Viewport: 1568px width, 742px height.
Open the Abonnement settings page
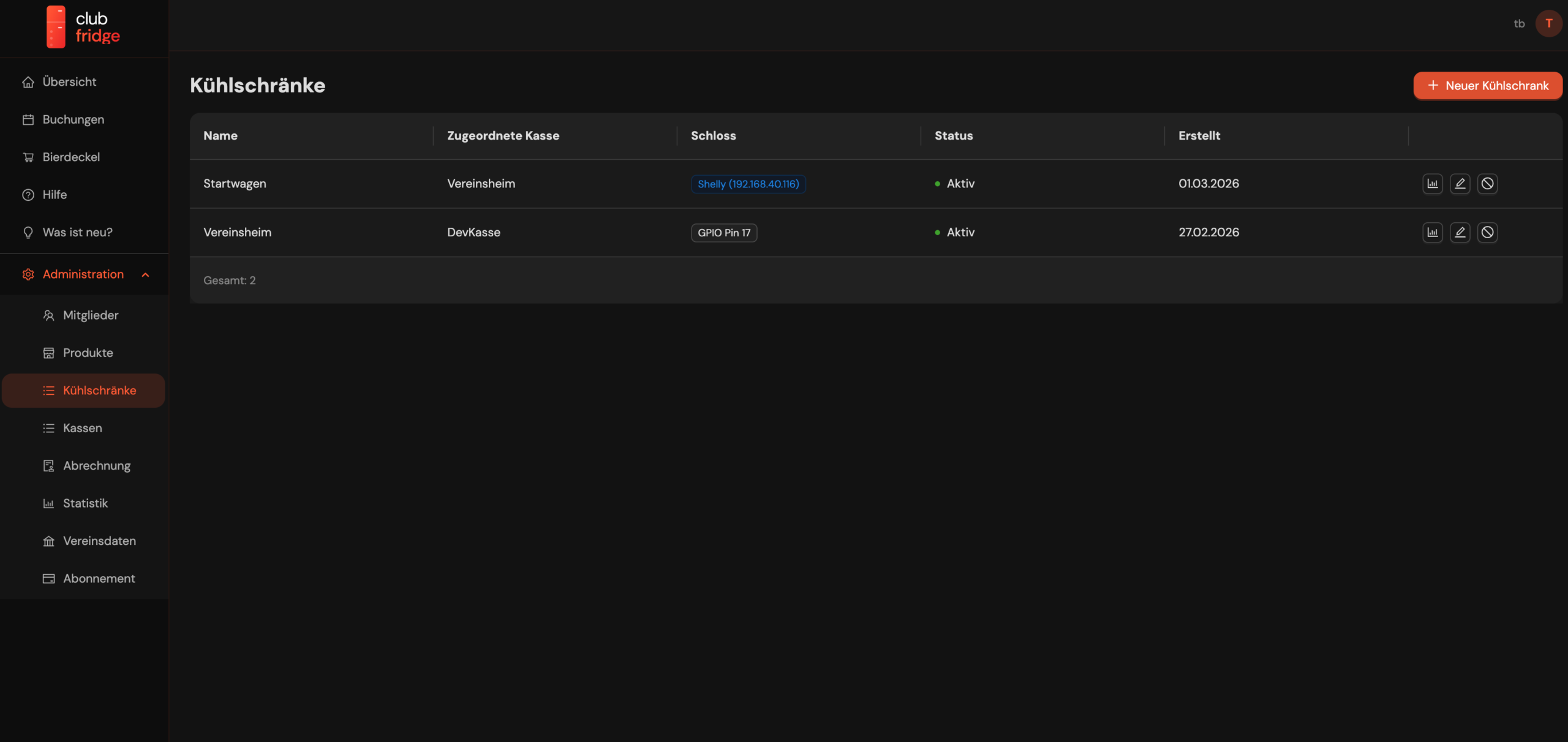(x=99, y=579)
